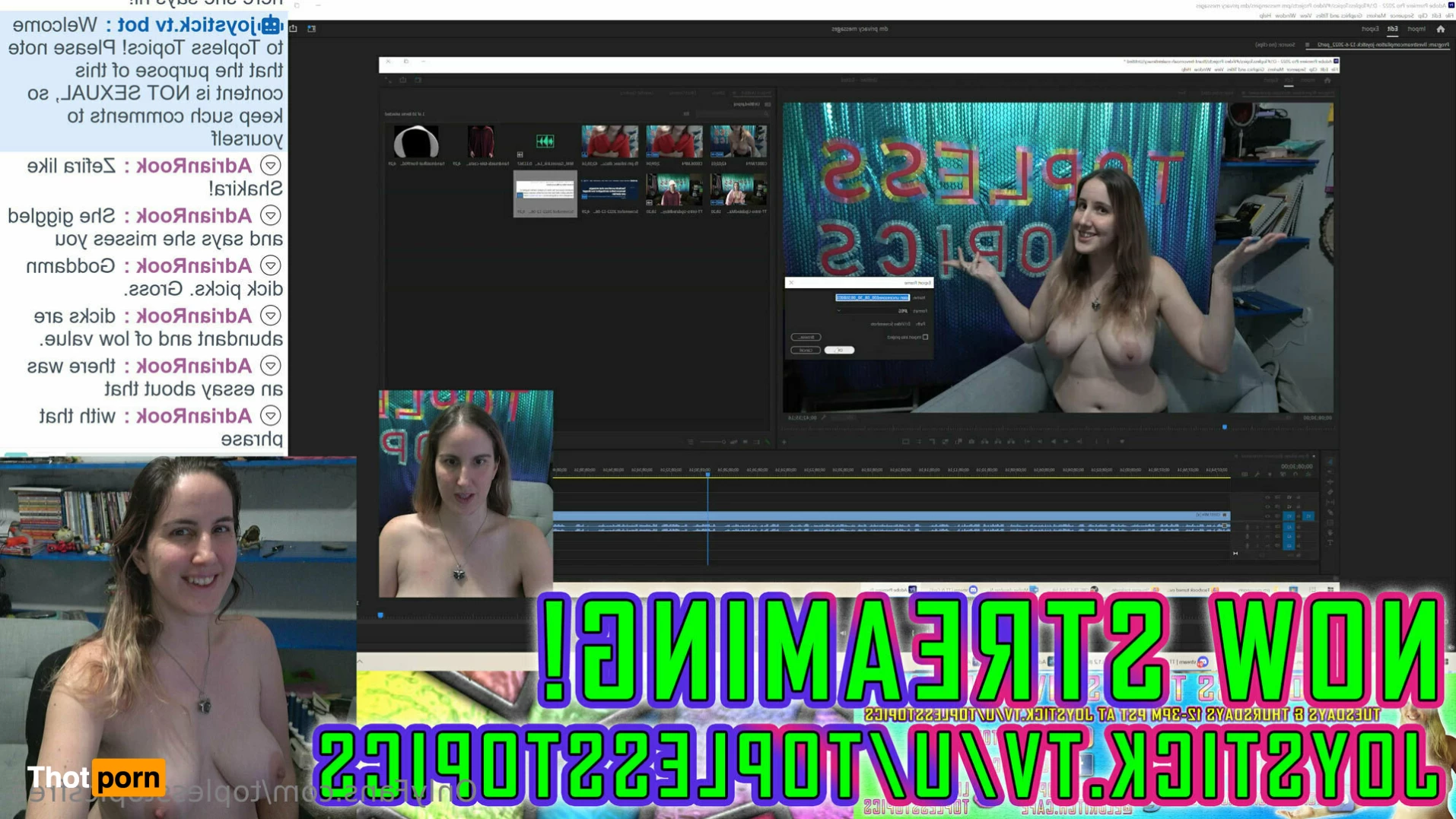Toggle the V1 track targeting button

pos(1289,516)
